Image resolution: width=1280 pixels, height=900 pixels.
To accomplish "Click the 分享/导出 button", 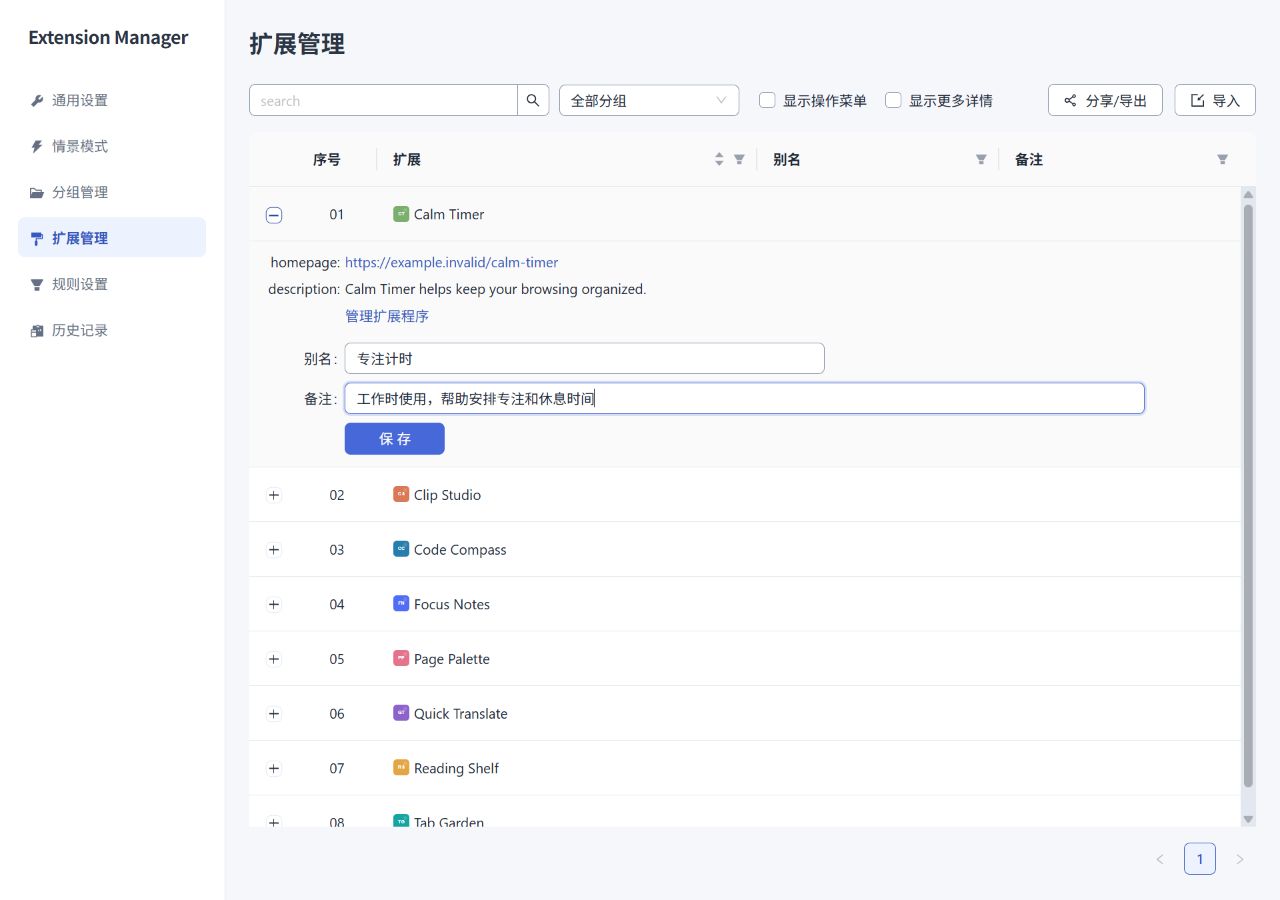I will [1105, 100].
